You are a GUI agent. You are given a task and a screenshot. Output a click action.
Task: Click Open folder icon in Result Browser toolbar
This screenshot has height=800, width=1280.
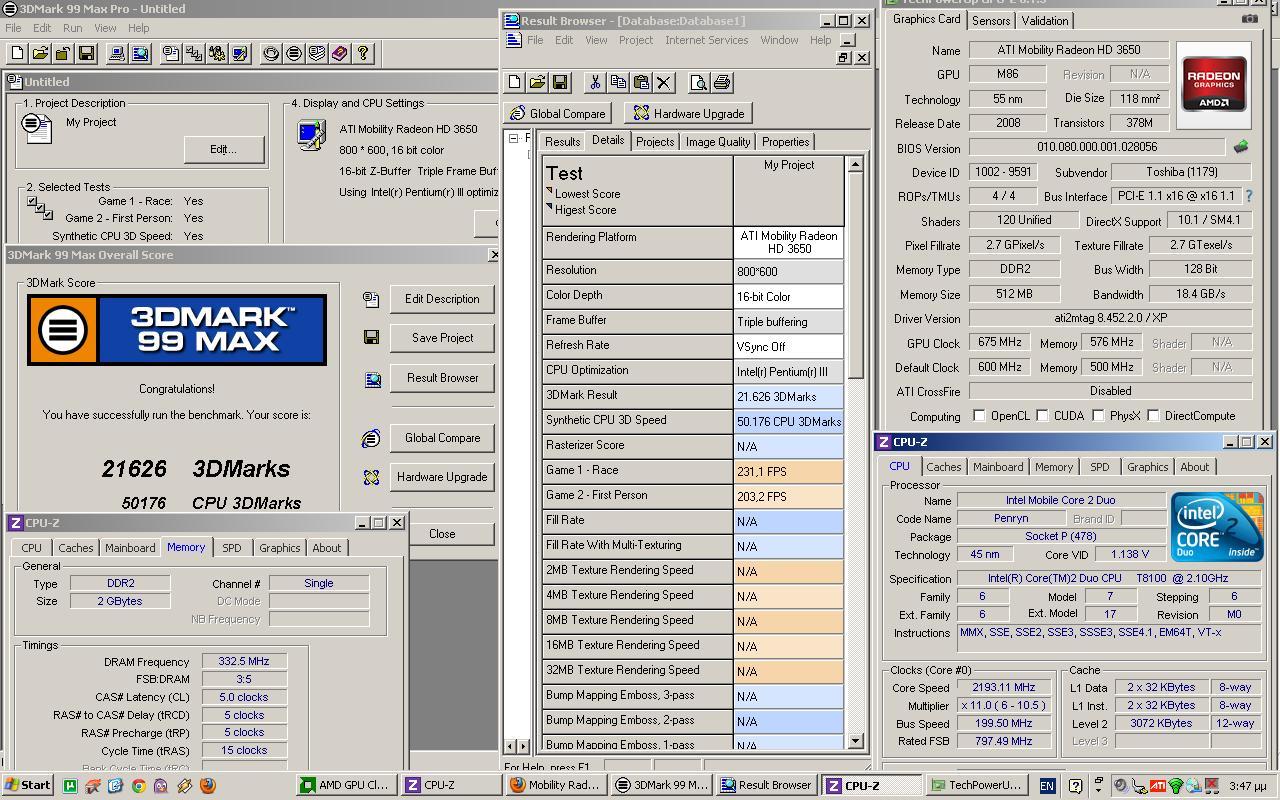pos(537,82)
